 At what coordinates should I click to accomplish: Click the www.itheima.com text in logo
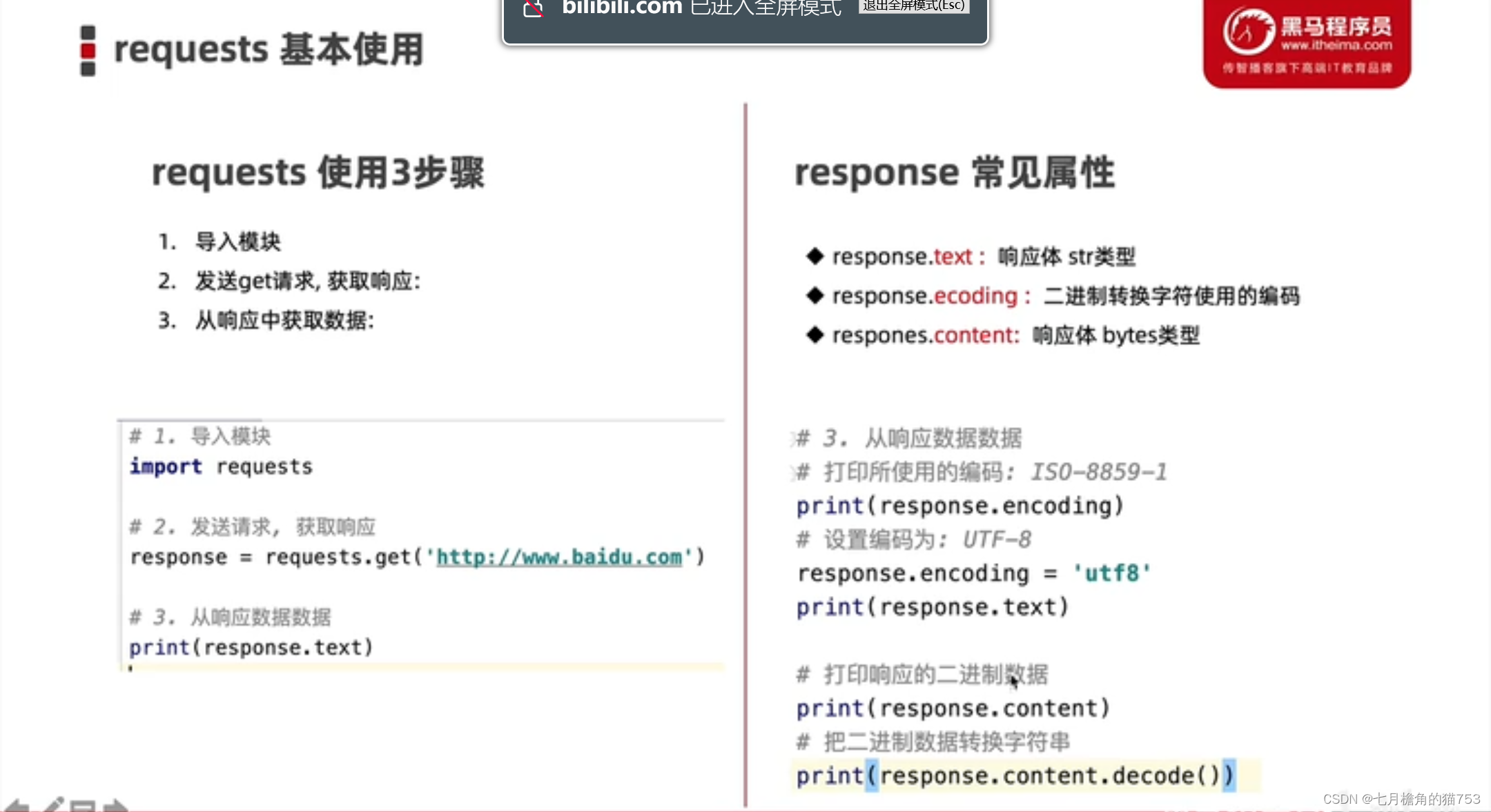click(x=1336, y=46)
